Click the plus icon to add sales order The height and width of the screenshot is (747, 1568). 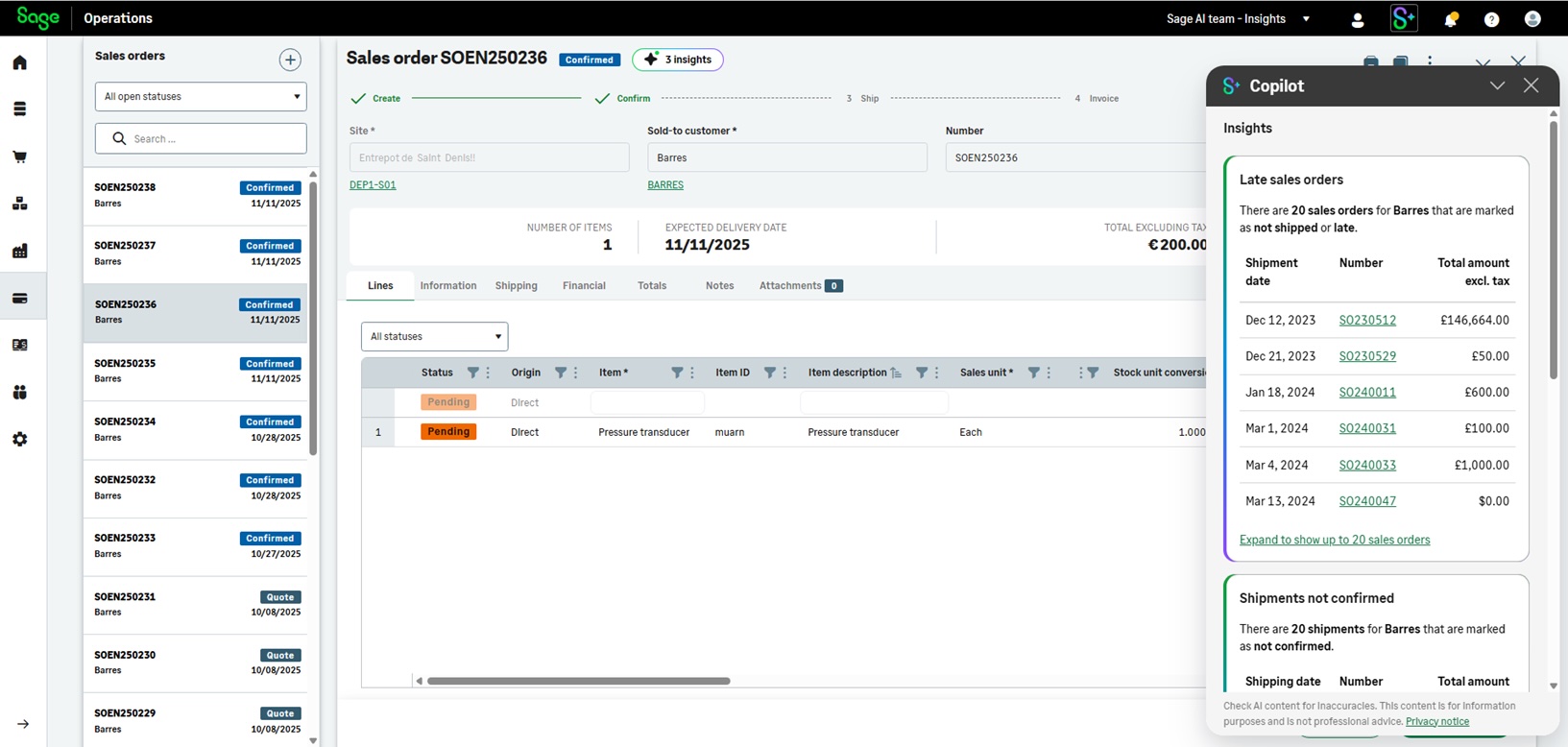[290, 60]
